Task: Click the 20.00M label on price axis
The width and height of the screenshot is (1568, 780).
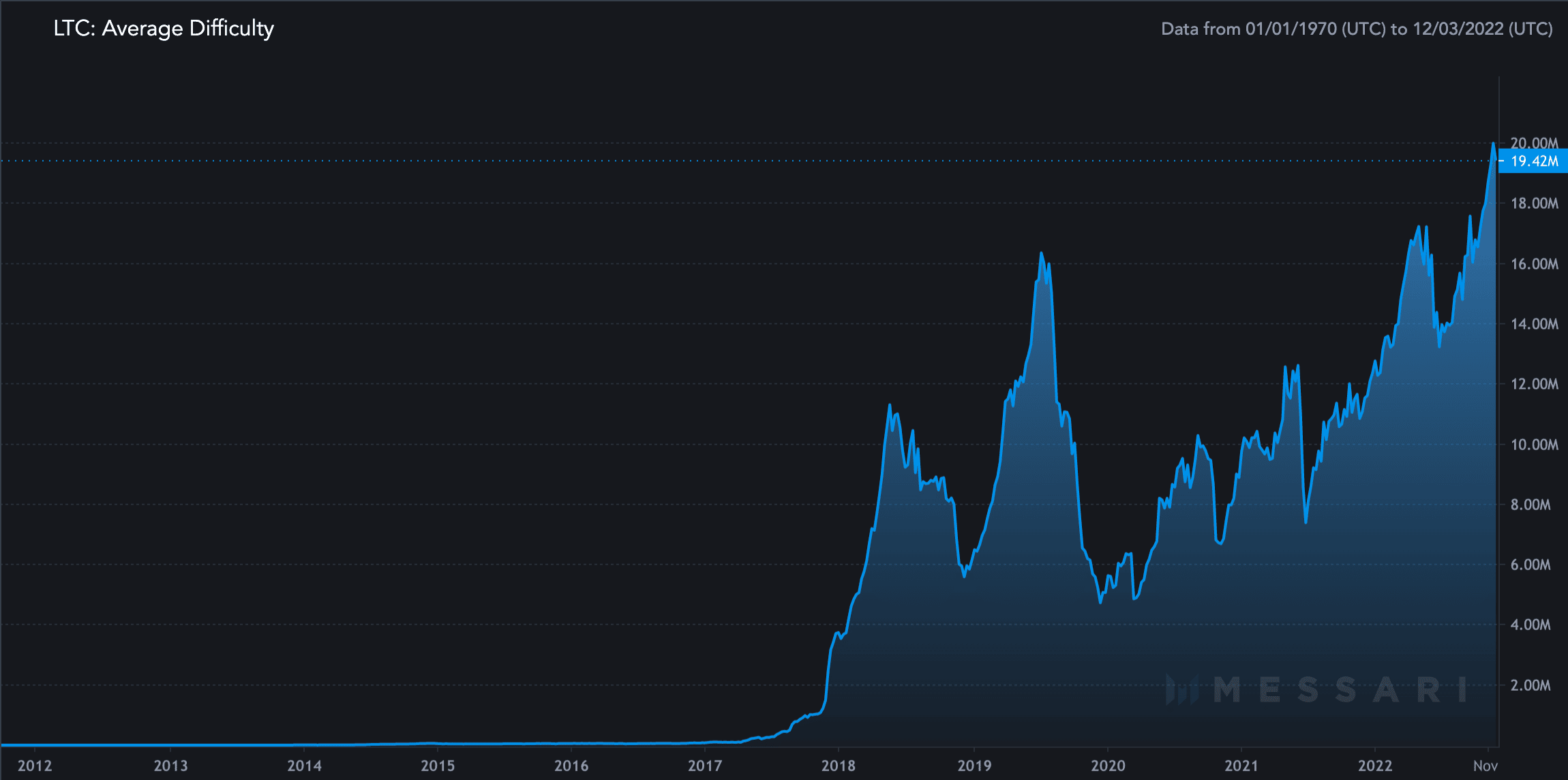Action: pyautogui.click(x=1534, y=143)
